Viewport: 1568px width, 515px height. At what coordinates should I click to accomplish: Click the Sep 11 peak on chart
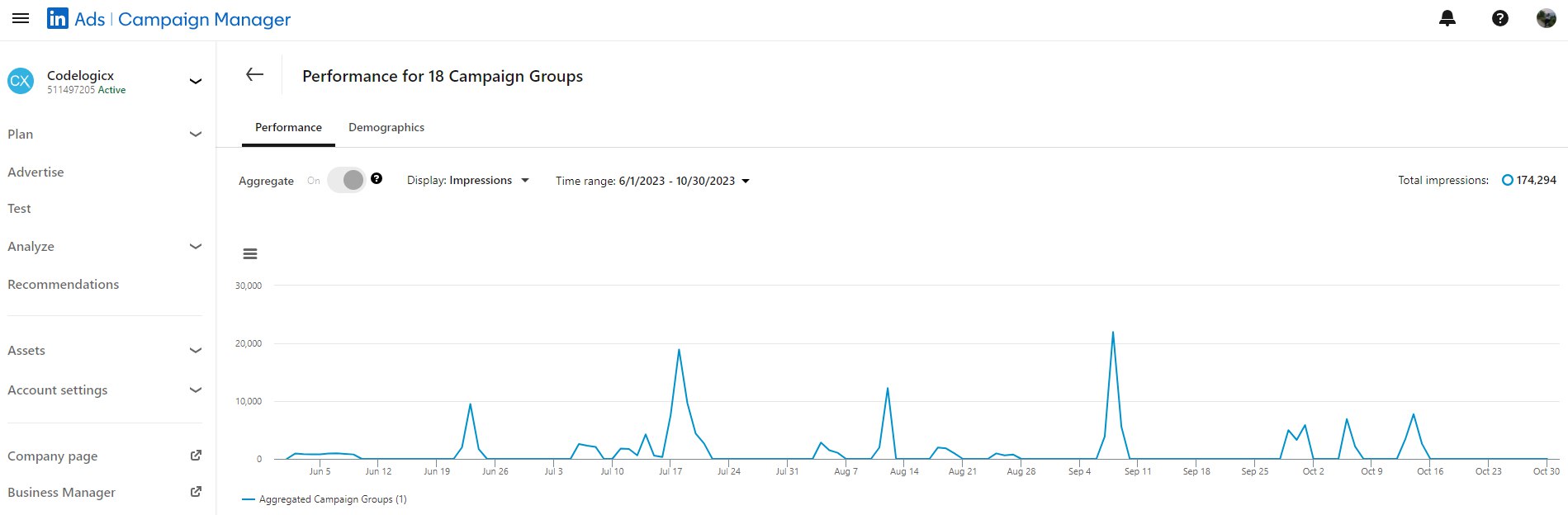tap(1113, 333)
